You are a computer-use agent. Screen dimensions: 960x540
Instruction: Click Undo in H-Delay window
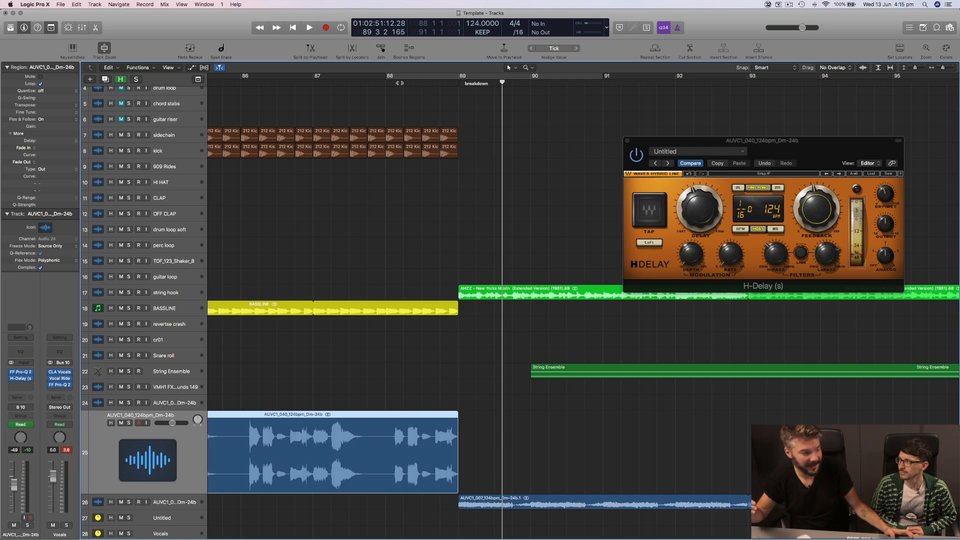click(765, 163)
